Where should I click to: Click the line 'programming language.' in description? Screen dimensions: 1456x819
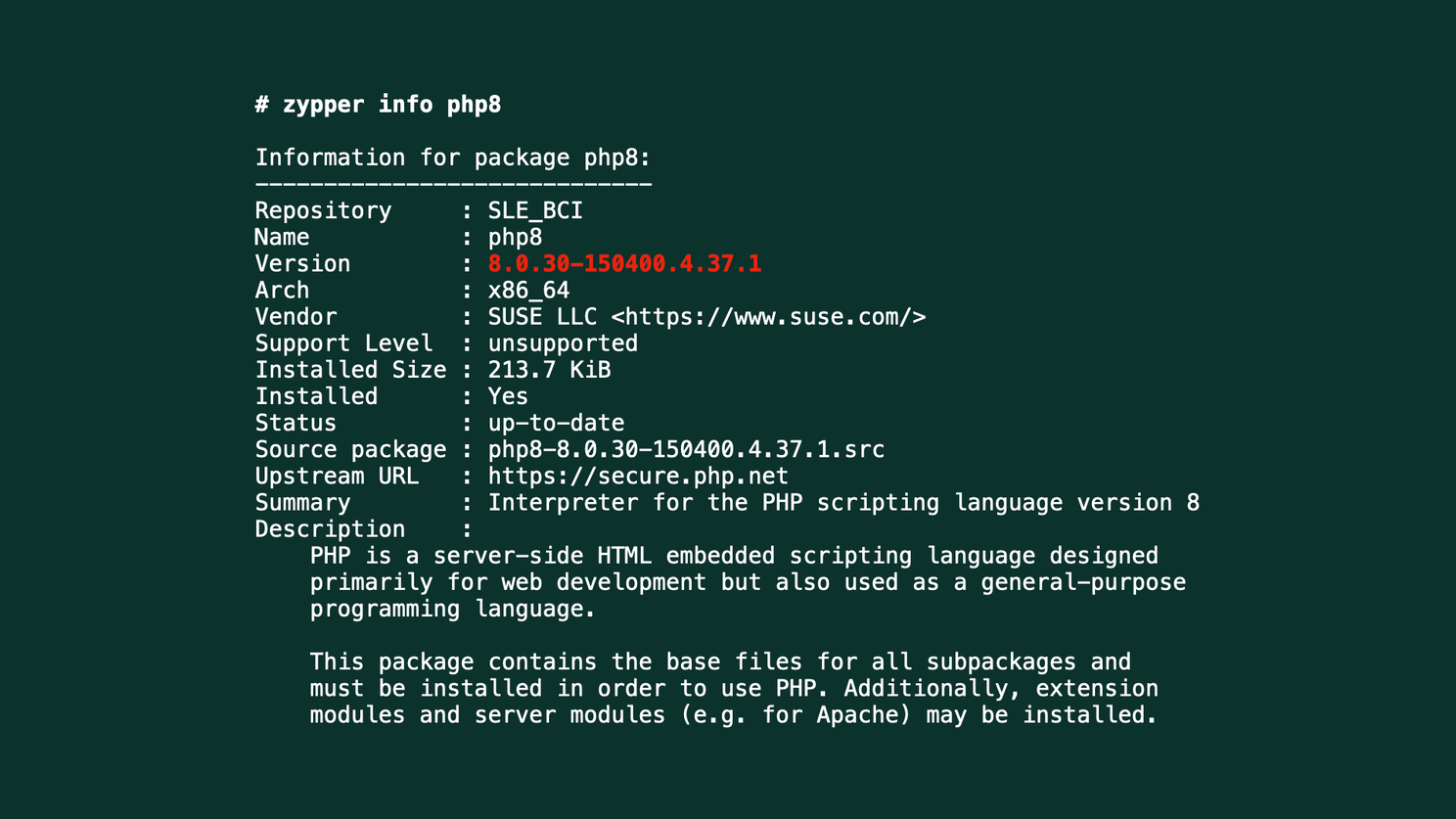coord(452,610)
